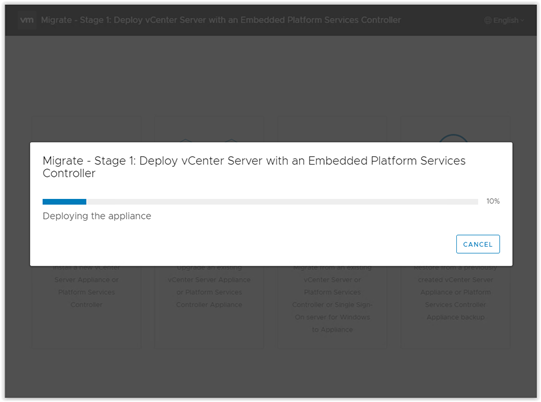
Task: Select the dimmed Migrate card description
Action: [x=332, y=298]
